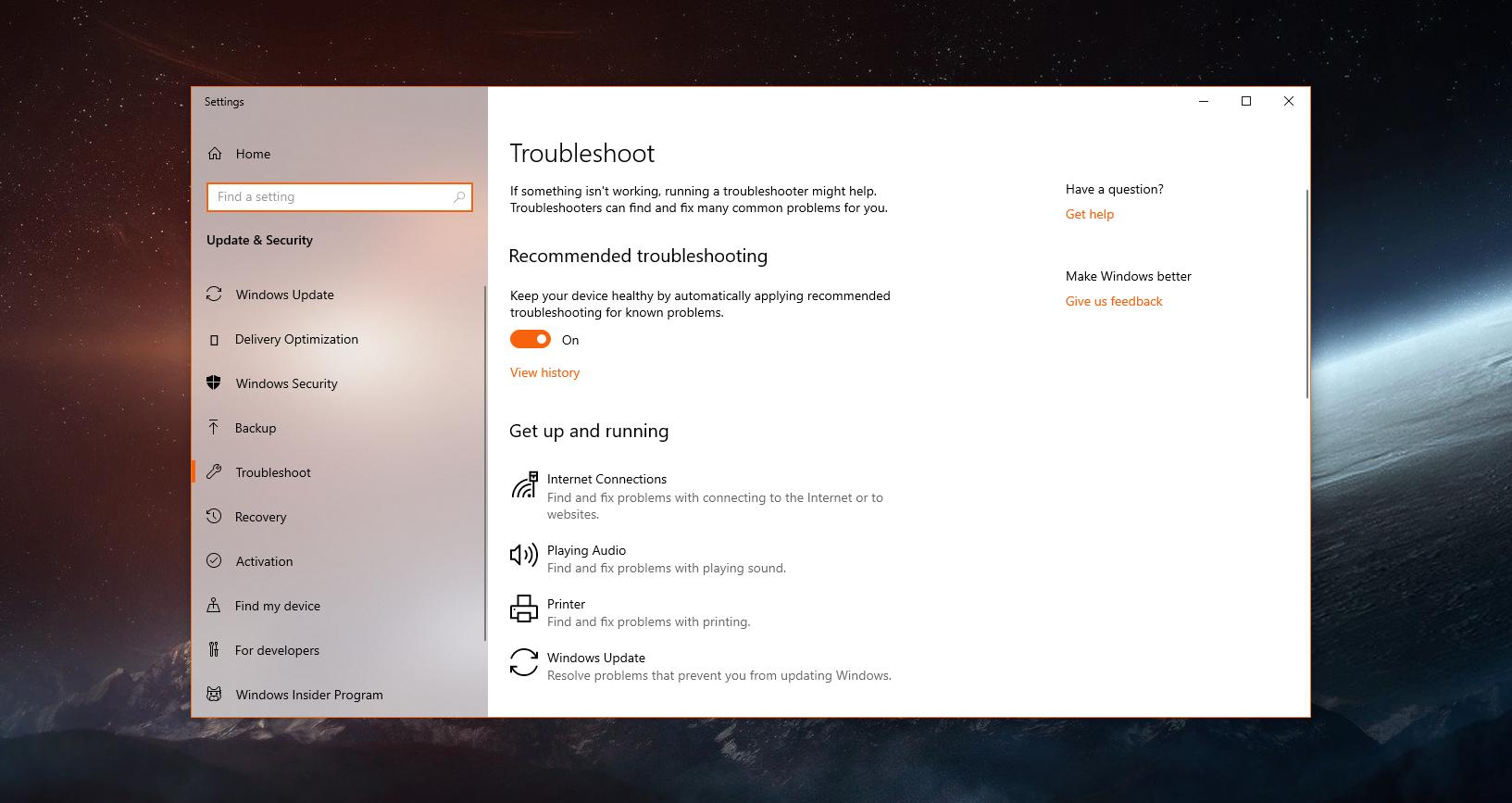Click the Windows Update sync icon in sidebar

[214, 295]
